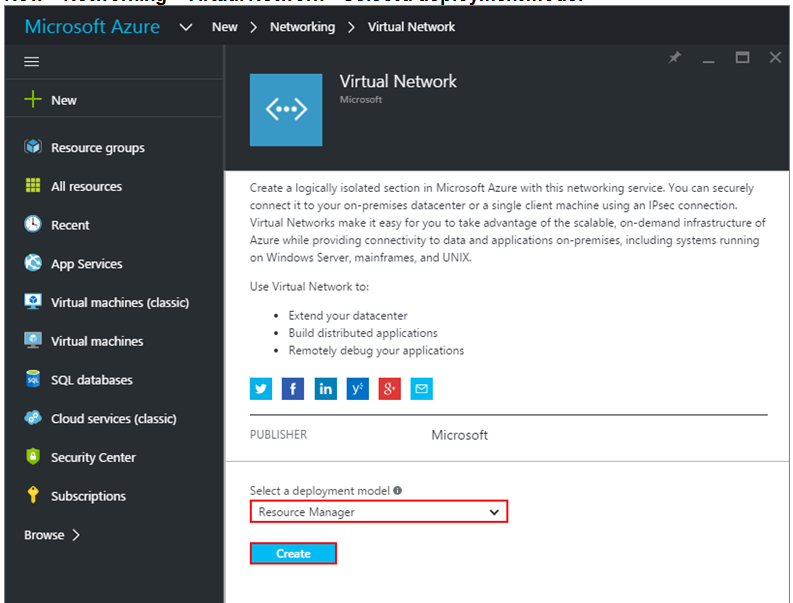The image size is (793, 603).
Task: Share via email envelope icon
Action: [421, 389]
